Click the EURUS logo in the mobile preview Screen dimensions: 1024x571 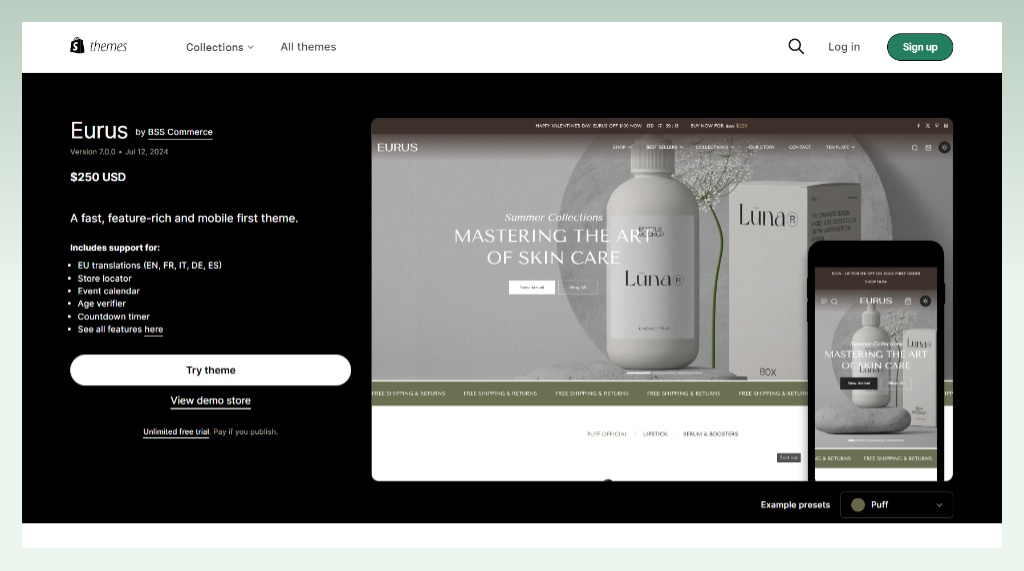(x=876, y=301)
